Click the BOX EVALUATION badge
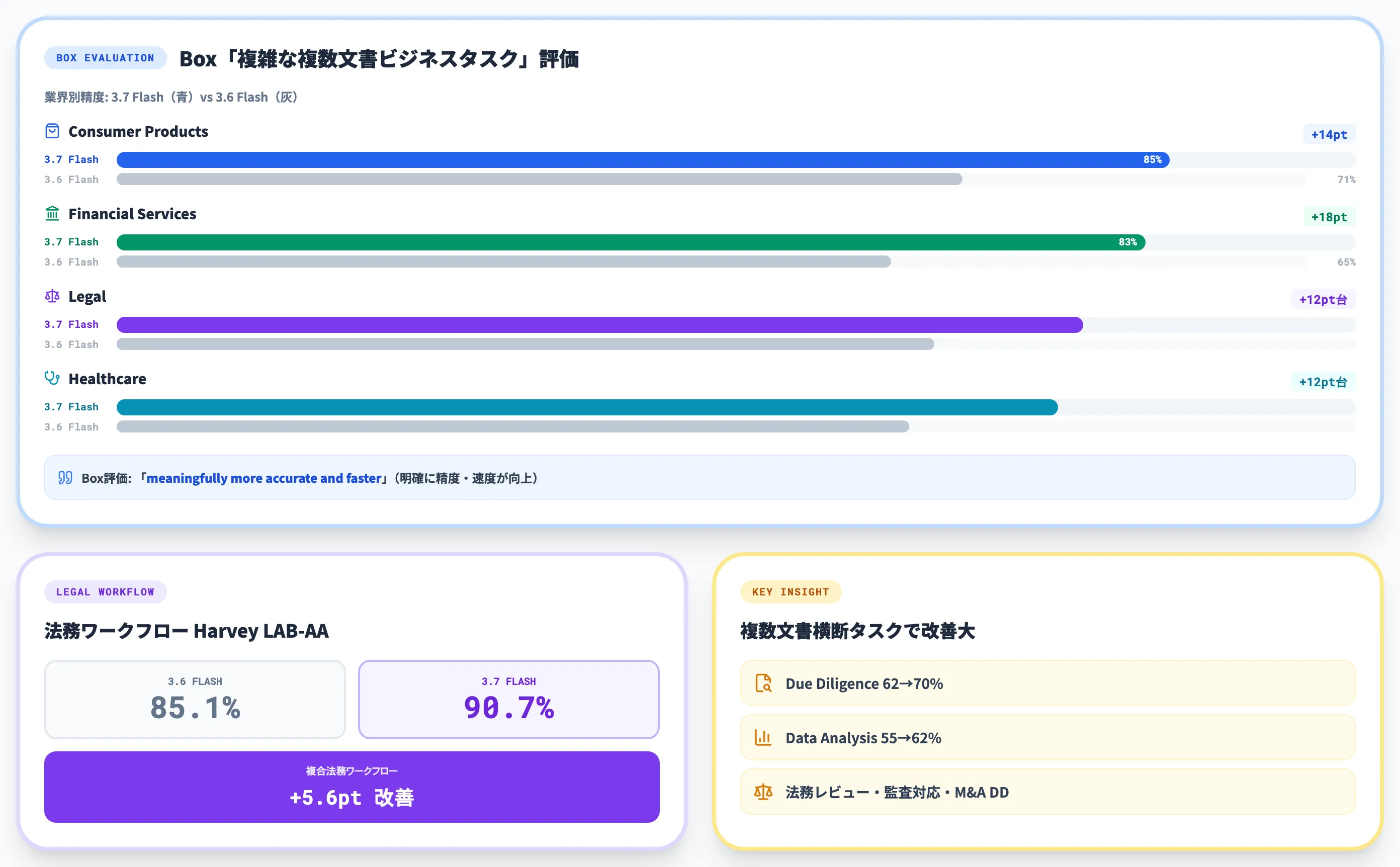 pos(106,58)
